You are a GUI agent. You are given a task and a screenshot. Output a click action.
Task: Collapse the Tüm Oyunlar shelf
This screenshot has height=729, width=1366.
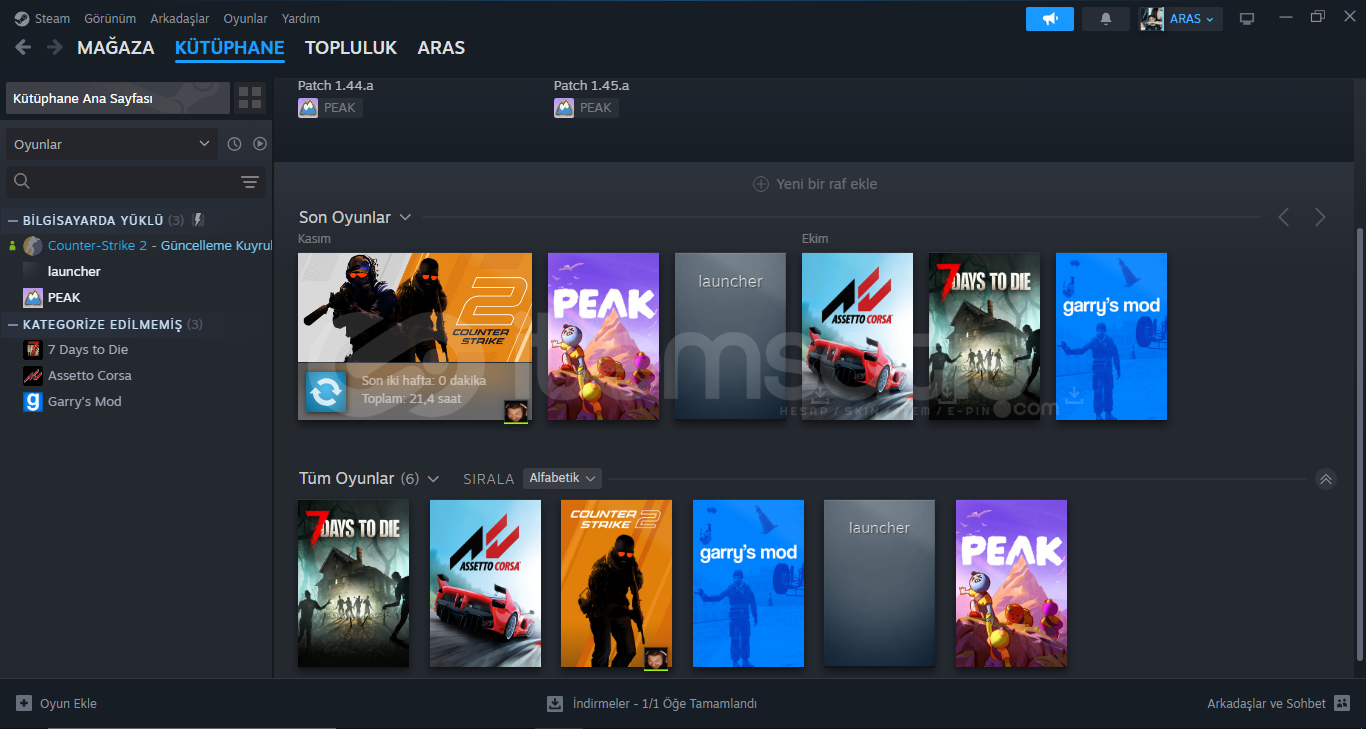(x=1326, y=479)
